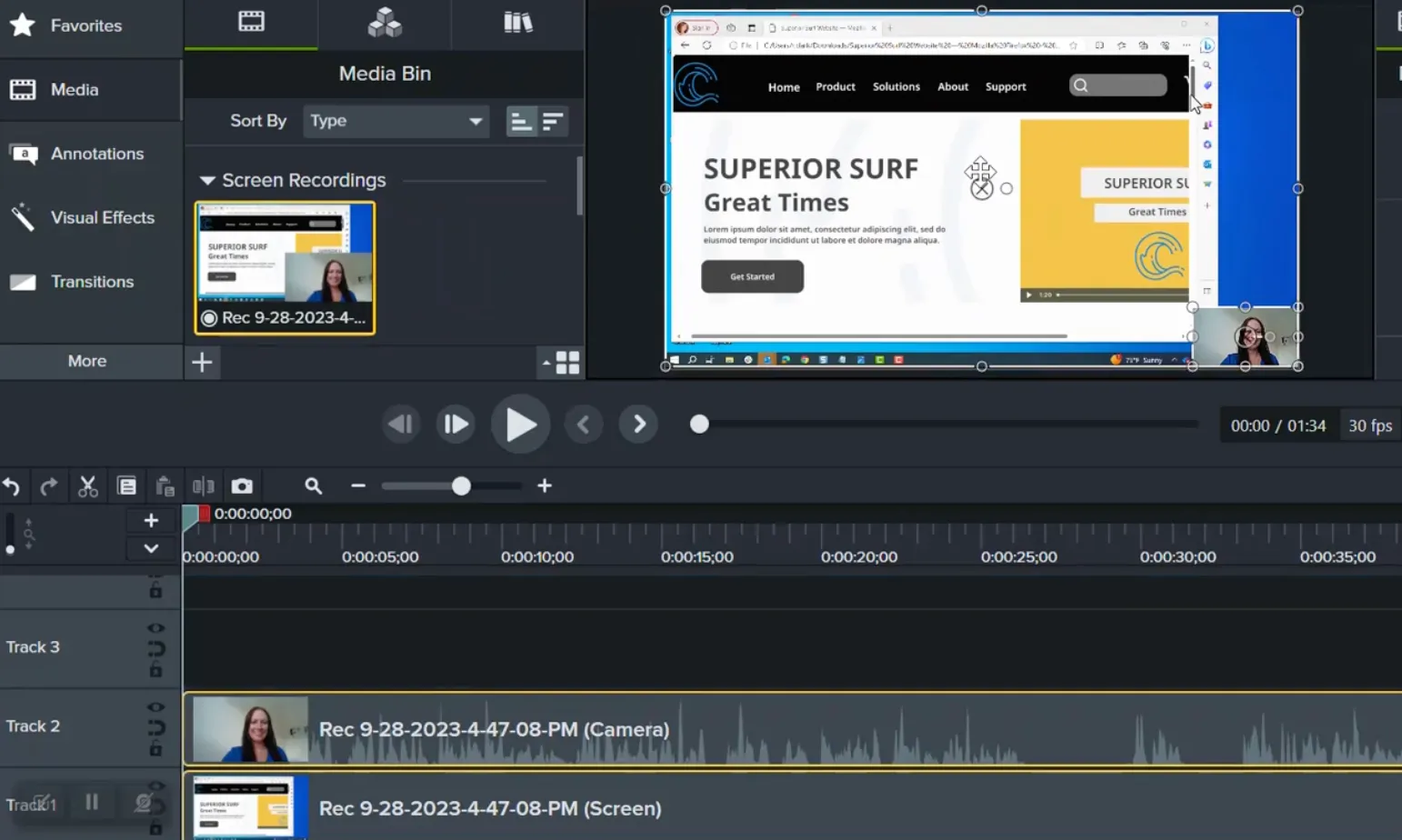1402x840 pixels.
Task: Switch to the books Library tab
Action: [x=518, y=22]
